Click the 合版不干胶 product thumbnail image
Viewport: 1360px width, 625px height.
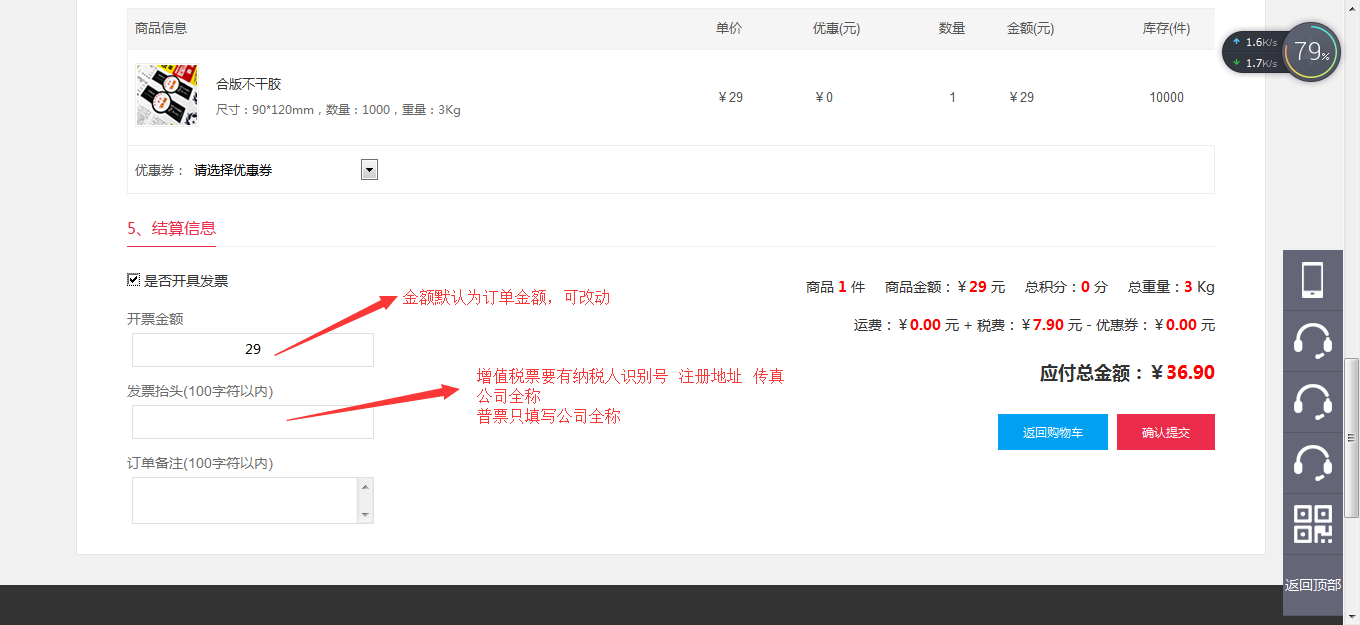click(x=167, y=96)
